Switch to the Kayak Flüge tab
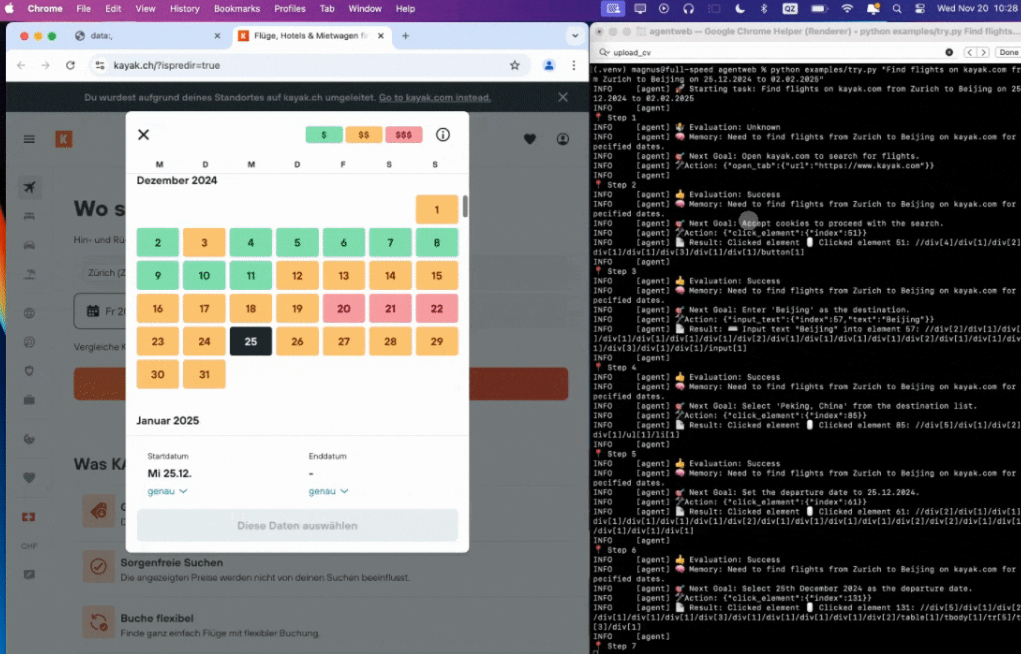Screen dimensions: 1021x654 [312, 36]
